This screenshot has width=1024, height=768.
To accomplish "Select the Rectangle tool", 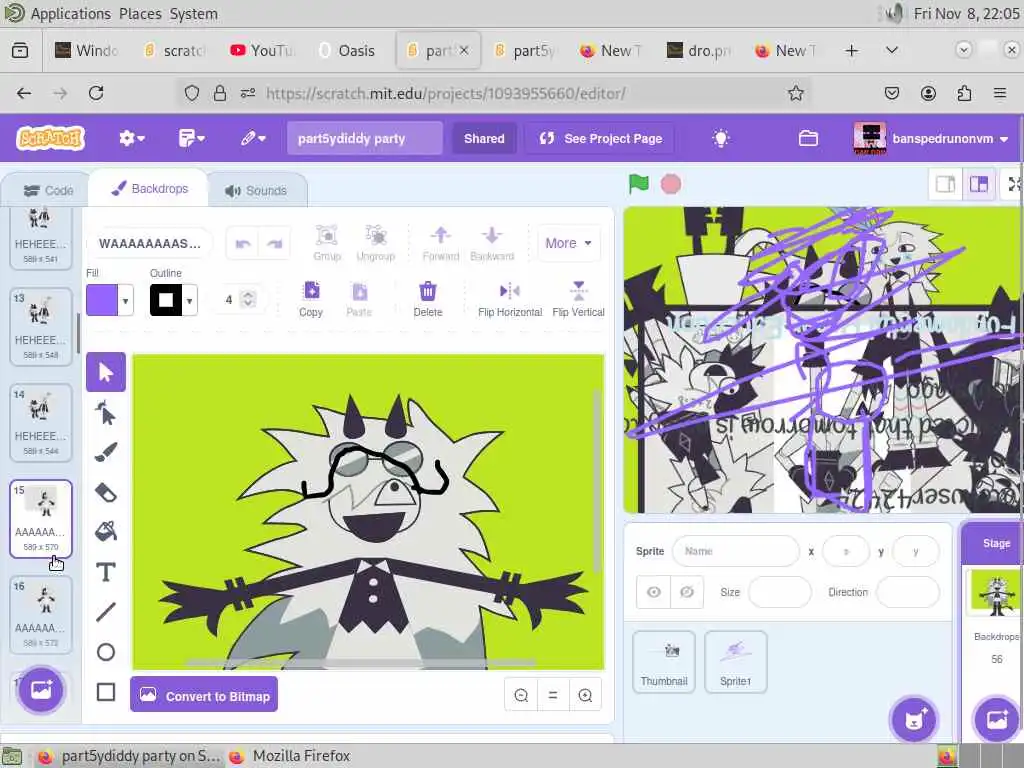I will 105,692.
